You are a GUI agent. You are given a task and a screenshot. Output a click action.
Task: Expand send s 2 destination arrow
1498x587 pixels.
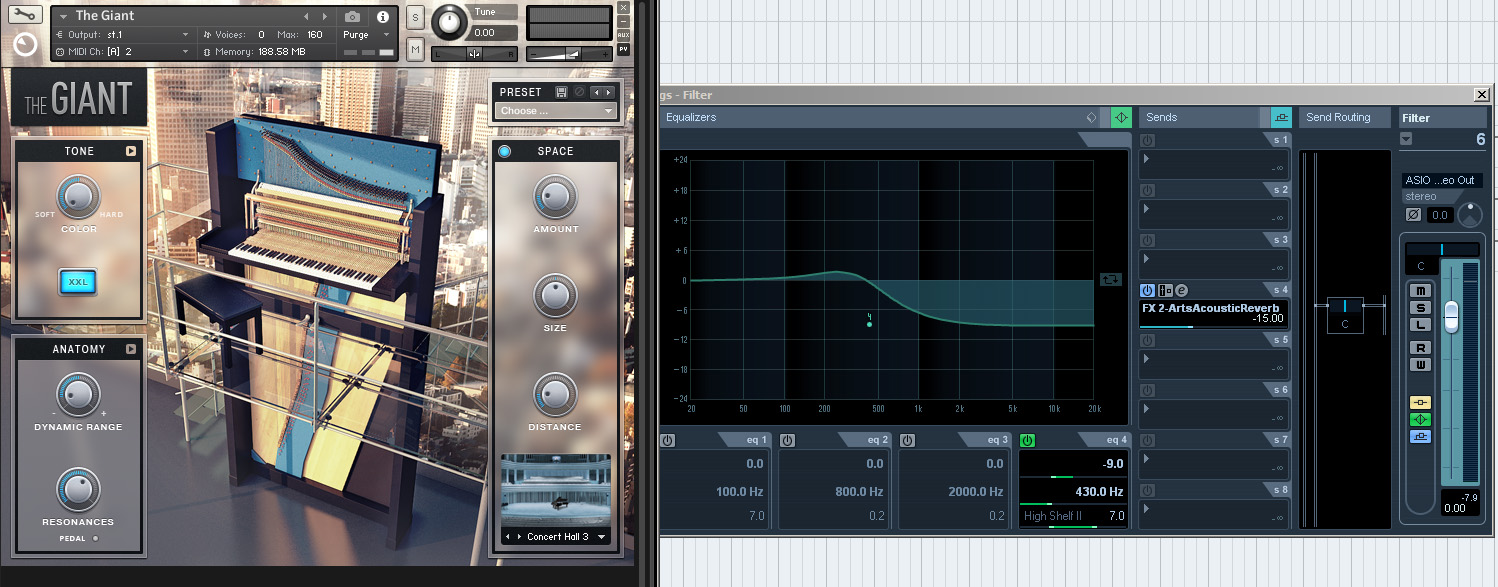[x=1146, y=208]
